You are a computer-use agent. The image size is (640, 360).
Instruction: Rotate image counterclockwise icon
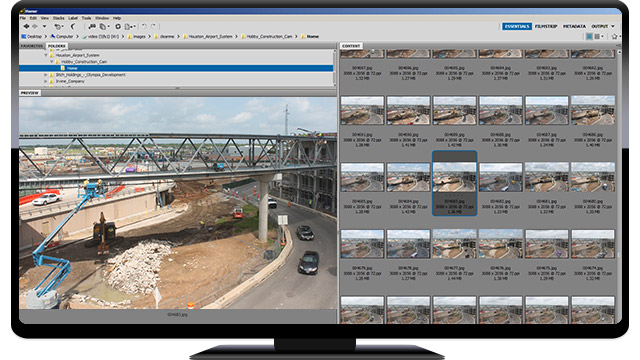(x=144, y=27)
